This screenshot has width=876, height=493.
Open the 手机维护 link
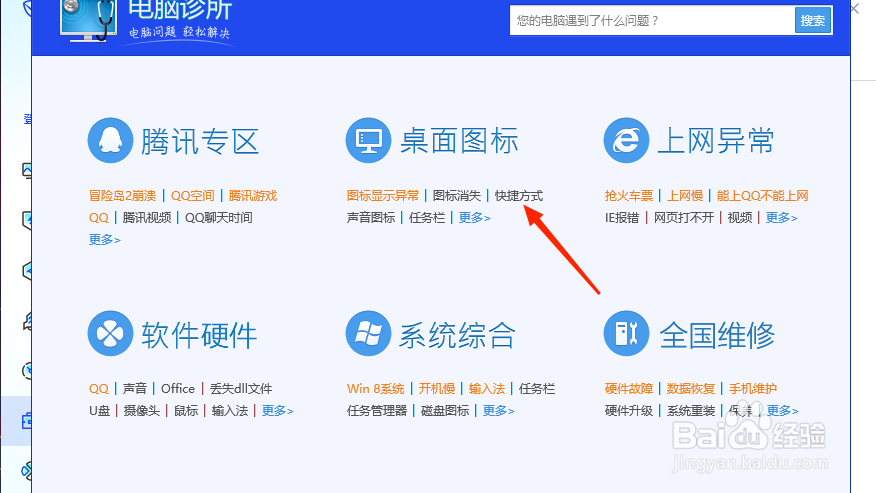753,388
